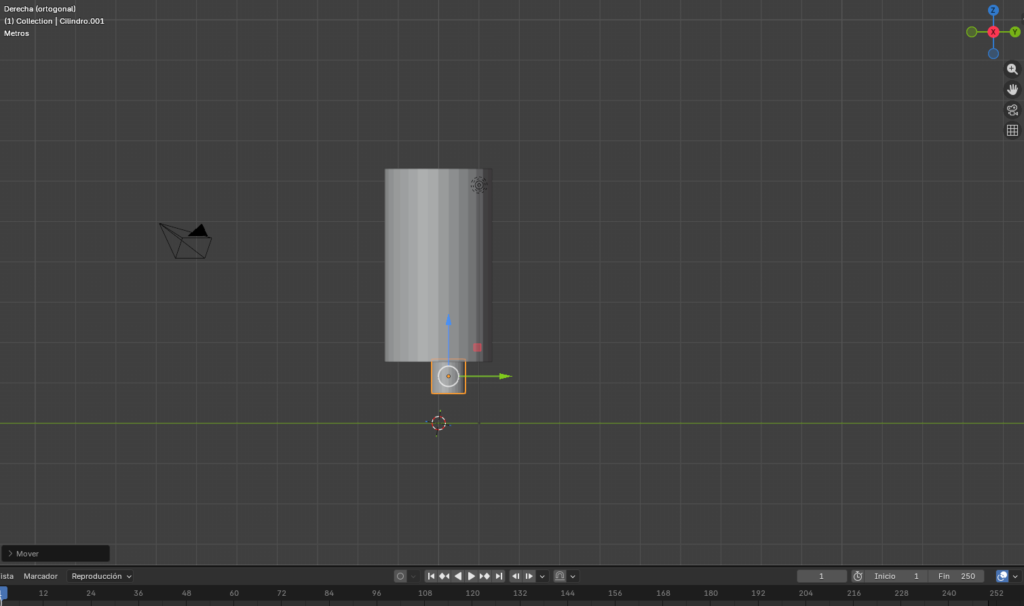Viewport: 1024px width, 606px height.
Task: Click the Inicio start frame field
Action: point(897,576)
